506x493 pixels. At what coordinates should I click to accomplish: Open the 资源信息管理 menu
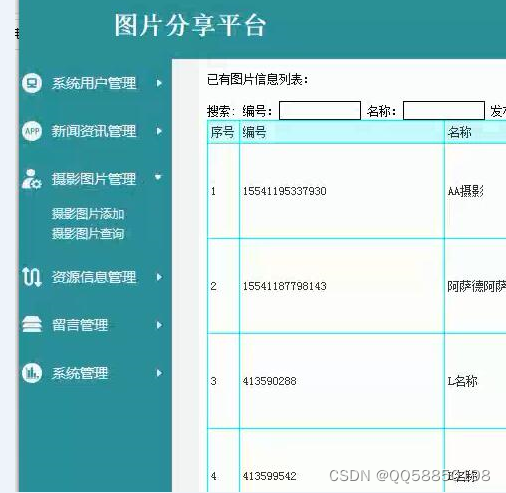(x=94, y=277)
